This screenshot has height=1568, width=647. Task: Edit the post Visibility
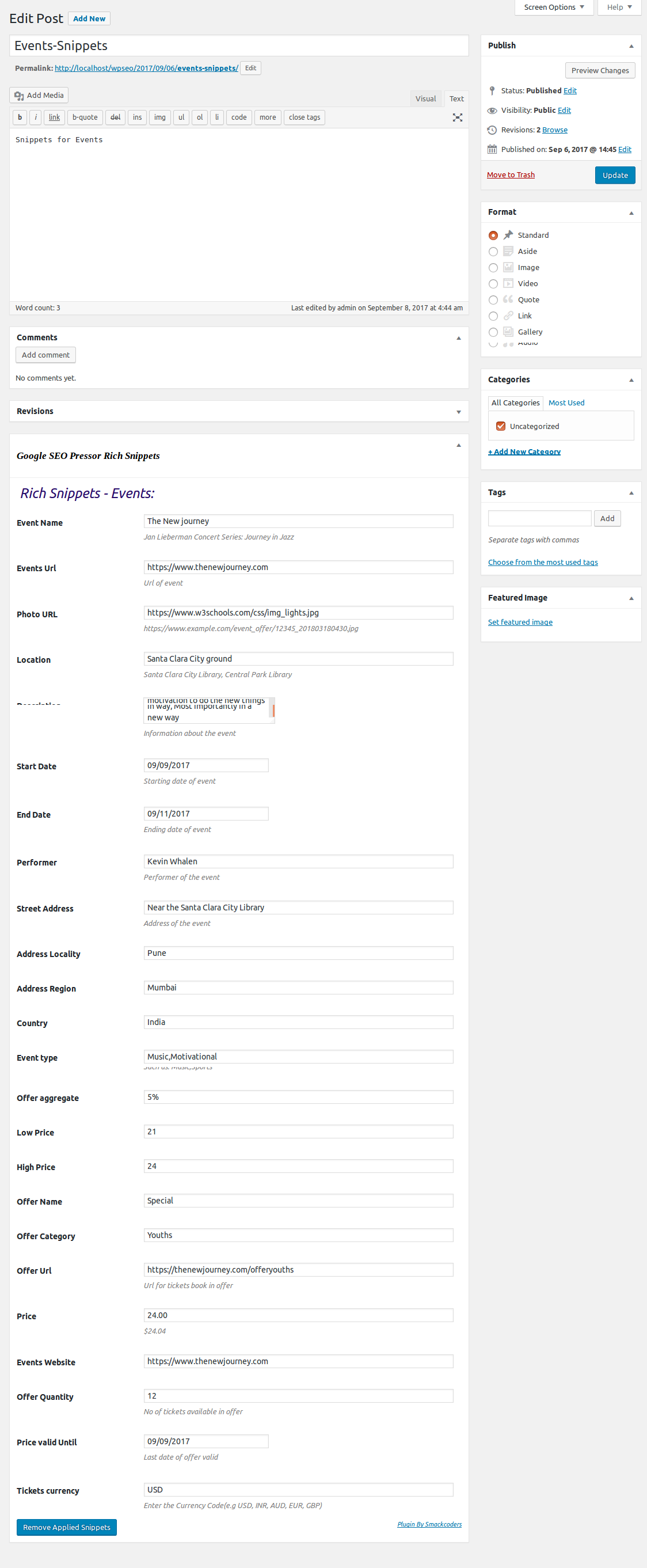[x=564, y=110]
